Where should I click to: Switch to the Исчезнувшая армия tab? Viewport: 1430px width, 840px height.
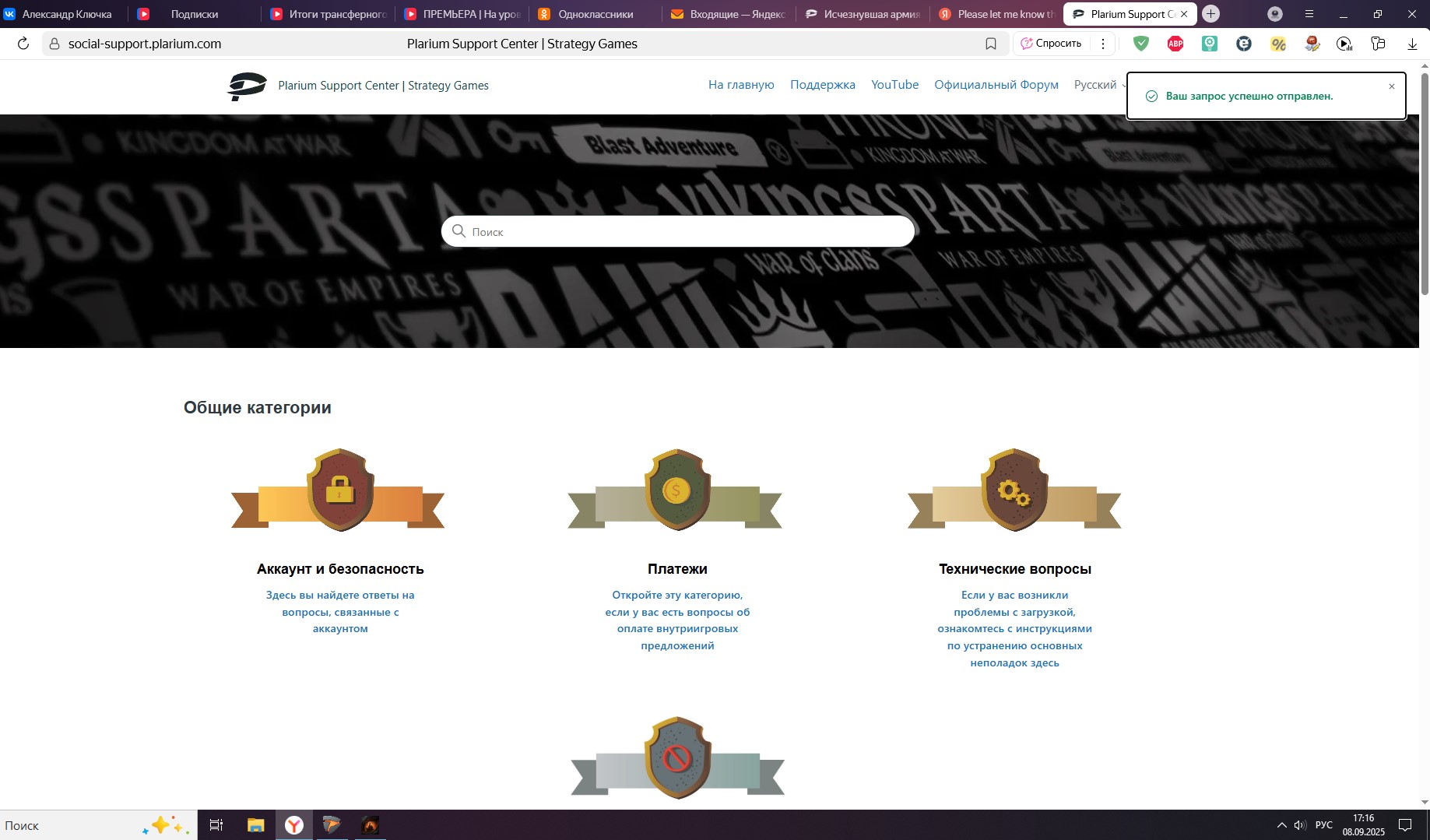pyautogui.click(x=863, y=14)
